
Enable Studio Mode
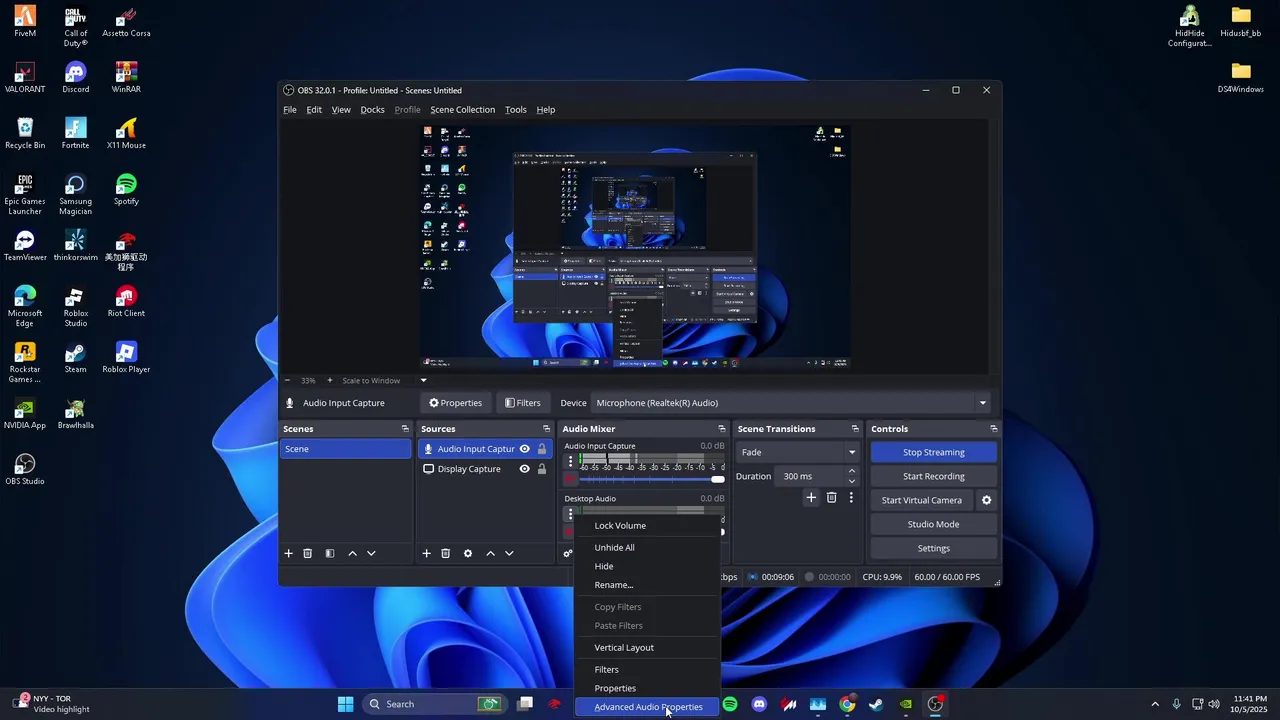pyautogui.click(x=934, y=524)
